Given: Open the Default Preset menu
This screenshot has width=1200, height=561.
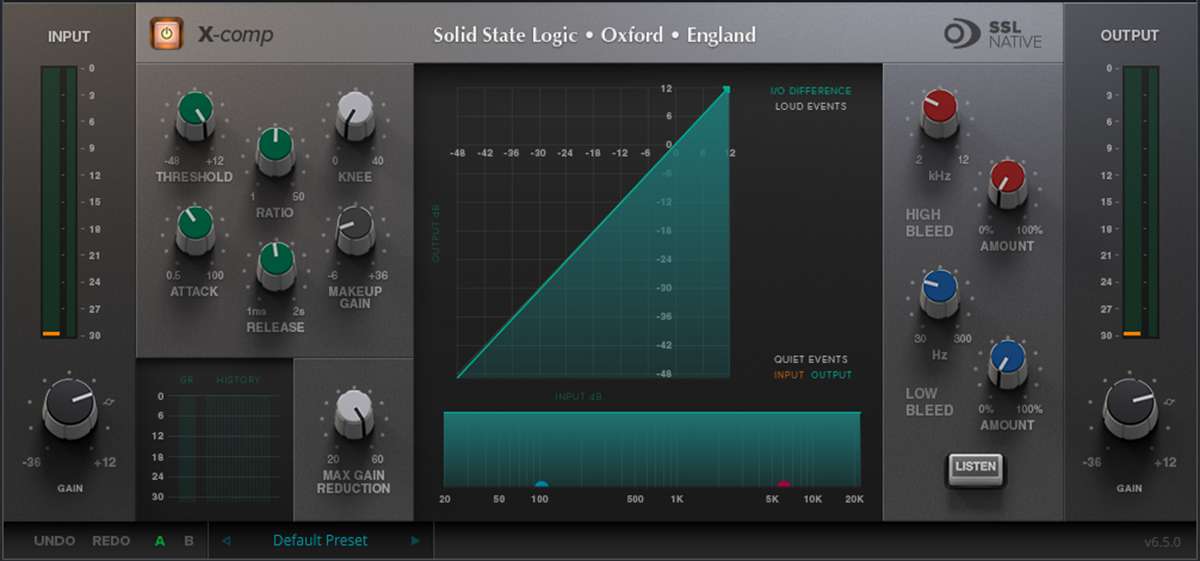Looking at the screenshot, I should point(320,541).
